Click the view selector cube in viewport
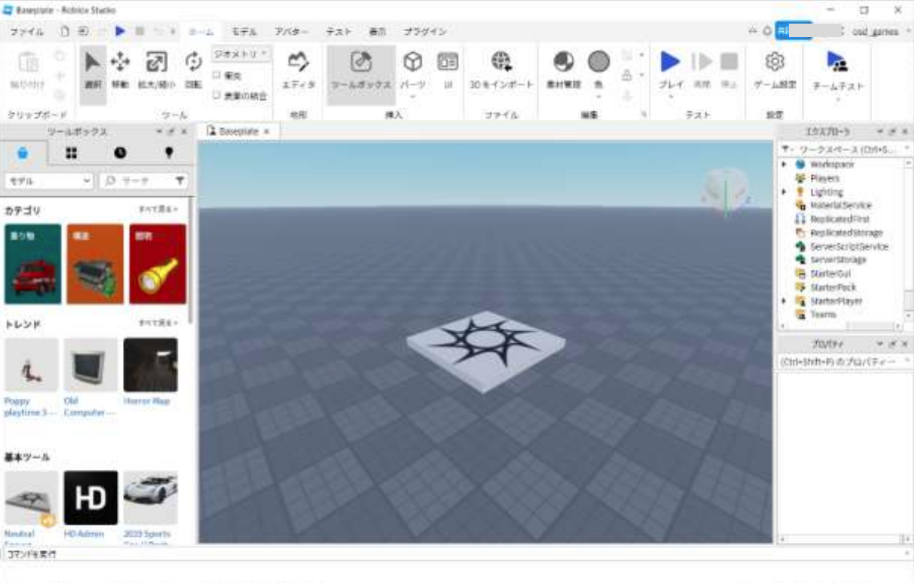914x583 pixels. click(726, 189)
